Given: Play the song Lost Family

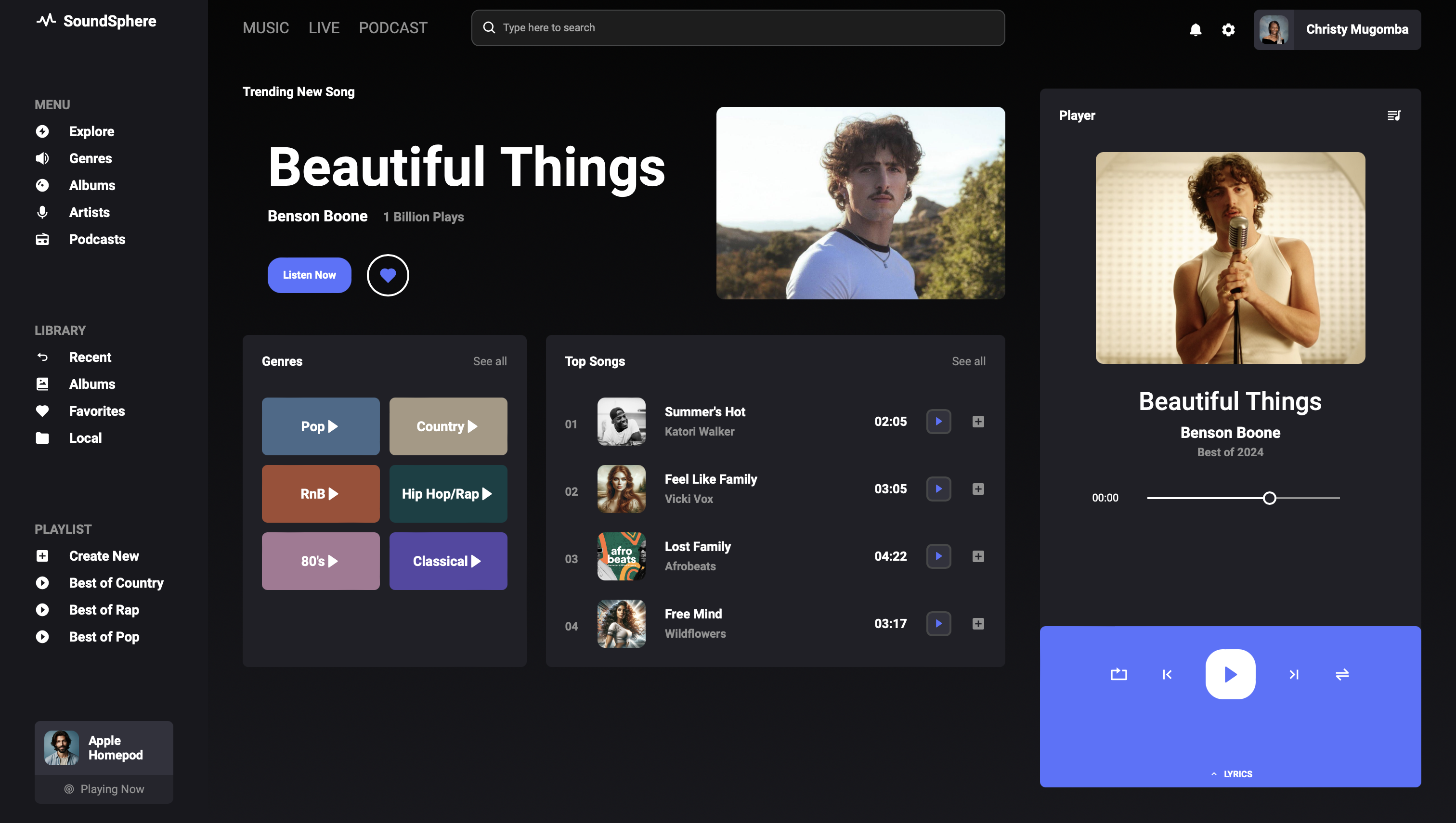Looking at the screenshot, I should [938, 556].
